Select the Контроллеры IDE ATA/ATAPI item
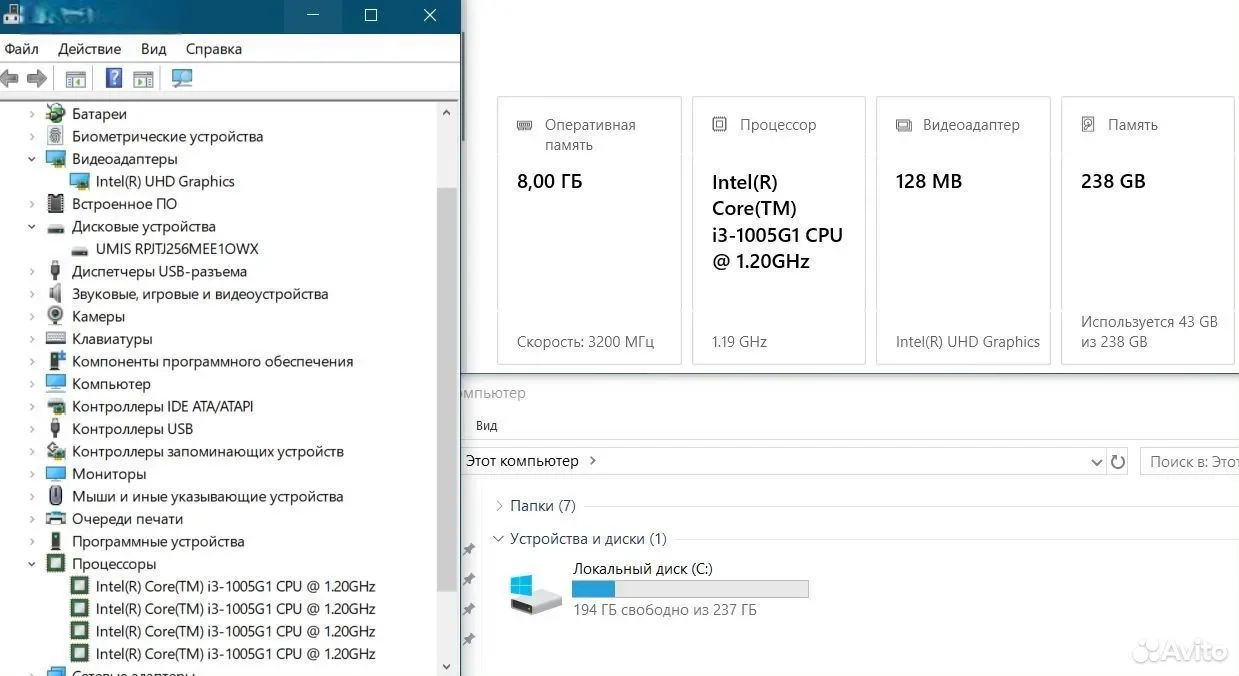This screenshot has width=1239, height=676. (162, 406)
